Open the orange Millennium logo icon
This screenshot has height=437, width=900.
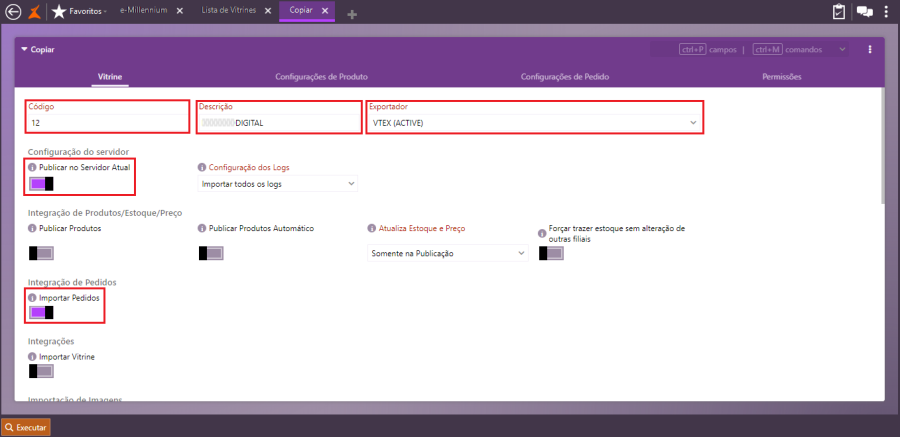pos(35,11)
